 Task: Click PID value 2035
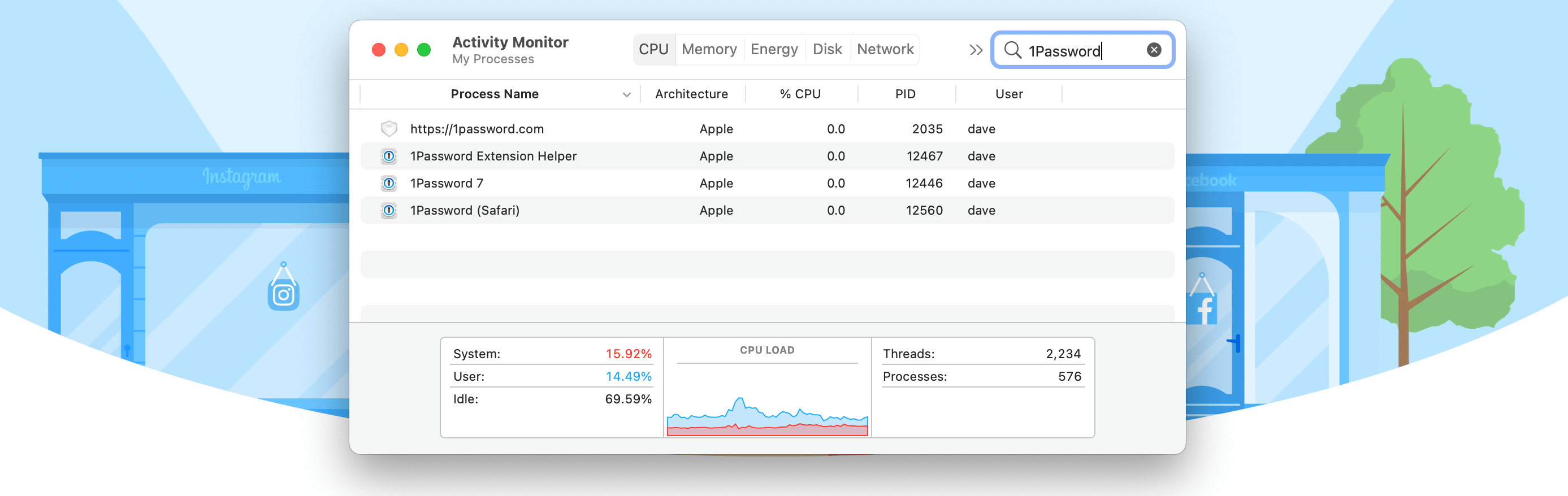coord(926,129)
